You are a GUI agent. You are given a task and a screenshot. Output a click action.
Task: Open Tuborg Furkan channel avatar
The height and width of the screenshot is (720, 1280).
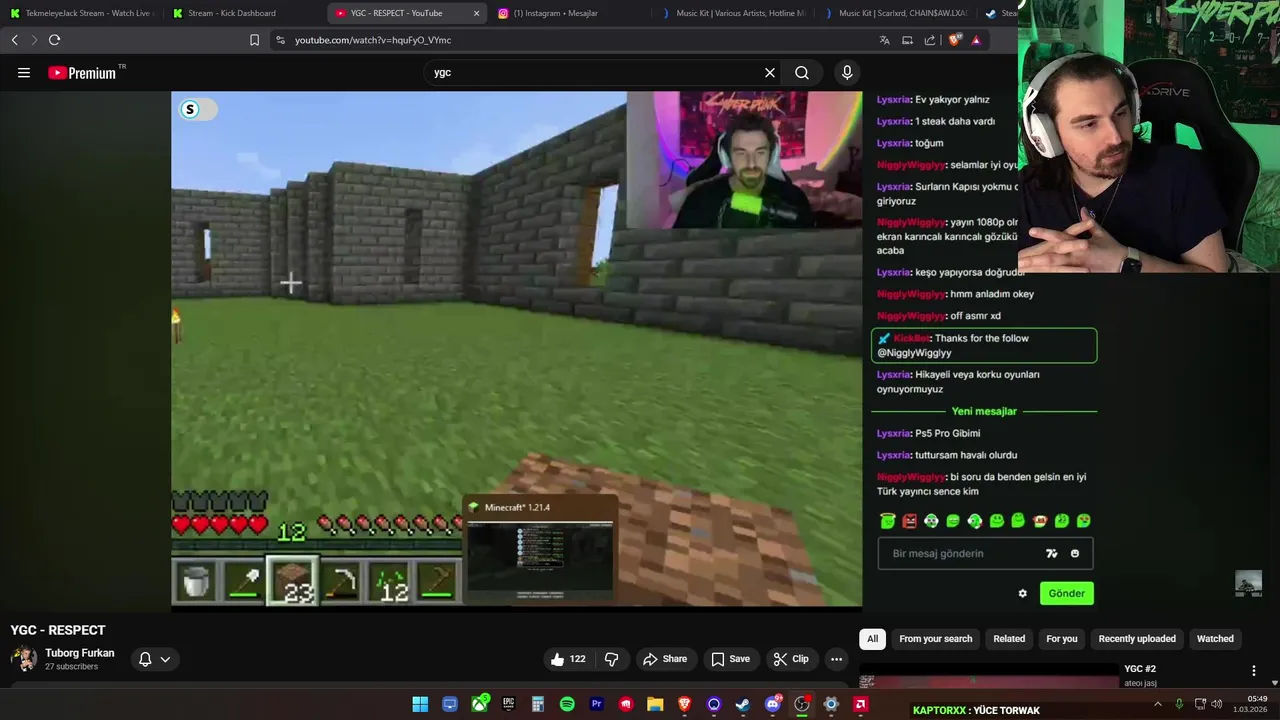[24, 659]
